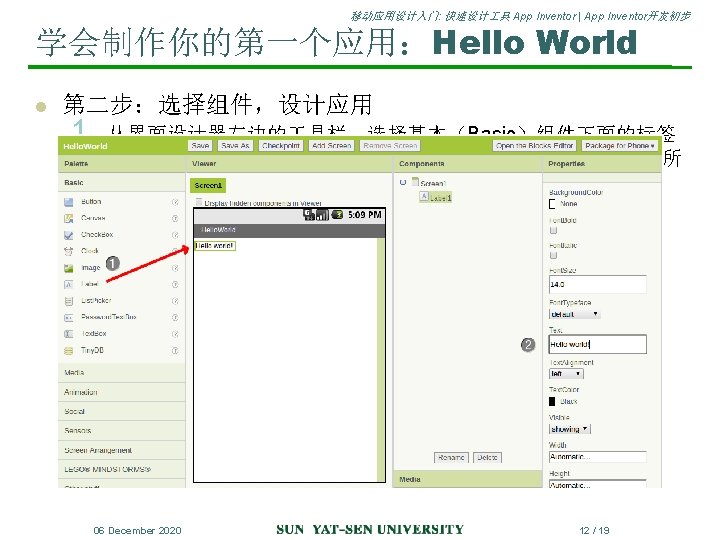
Task: Expand the Media palette section
Action: click(x=122, y=372)
